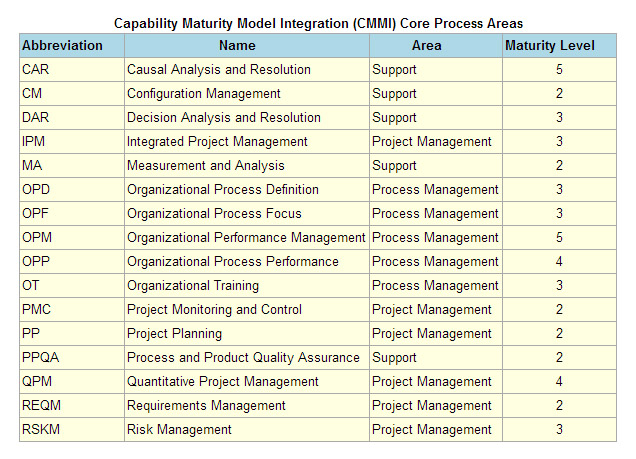This screenshot has height=459, width=636.
Task: Select the Name column header
Action: (x=247, y=45)
